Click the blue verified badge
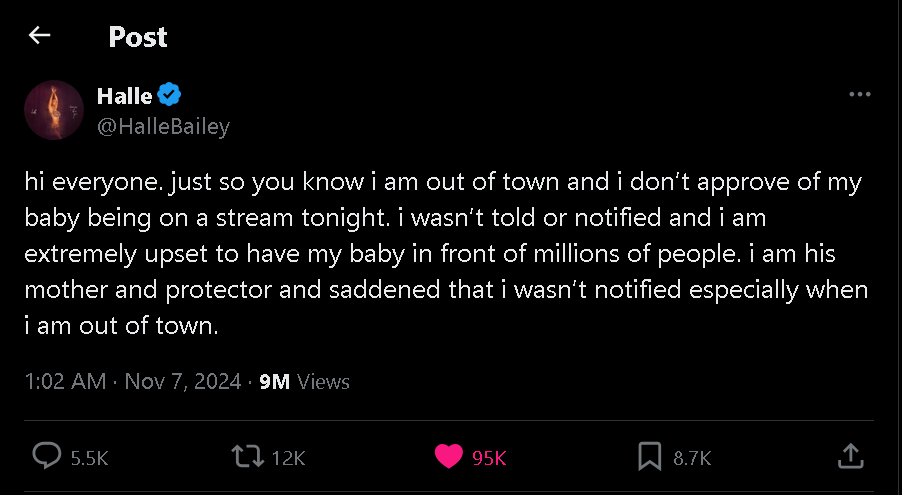 tap(169, 96)
